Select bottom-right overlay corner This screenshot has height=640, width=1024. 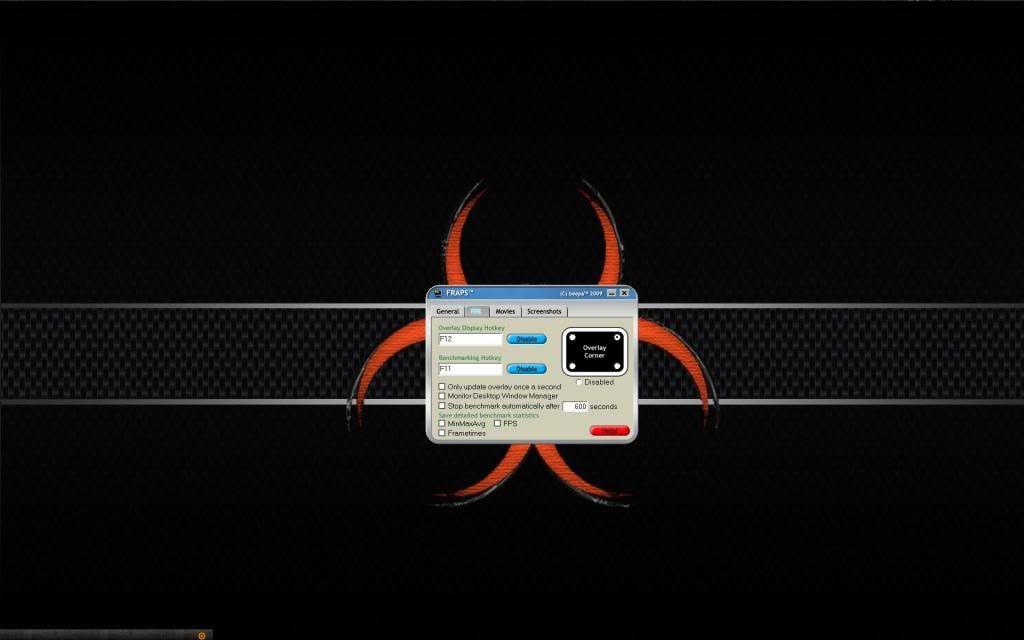point(617,366)
